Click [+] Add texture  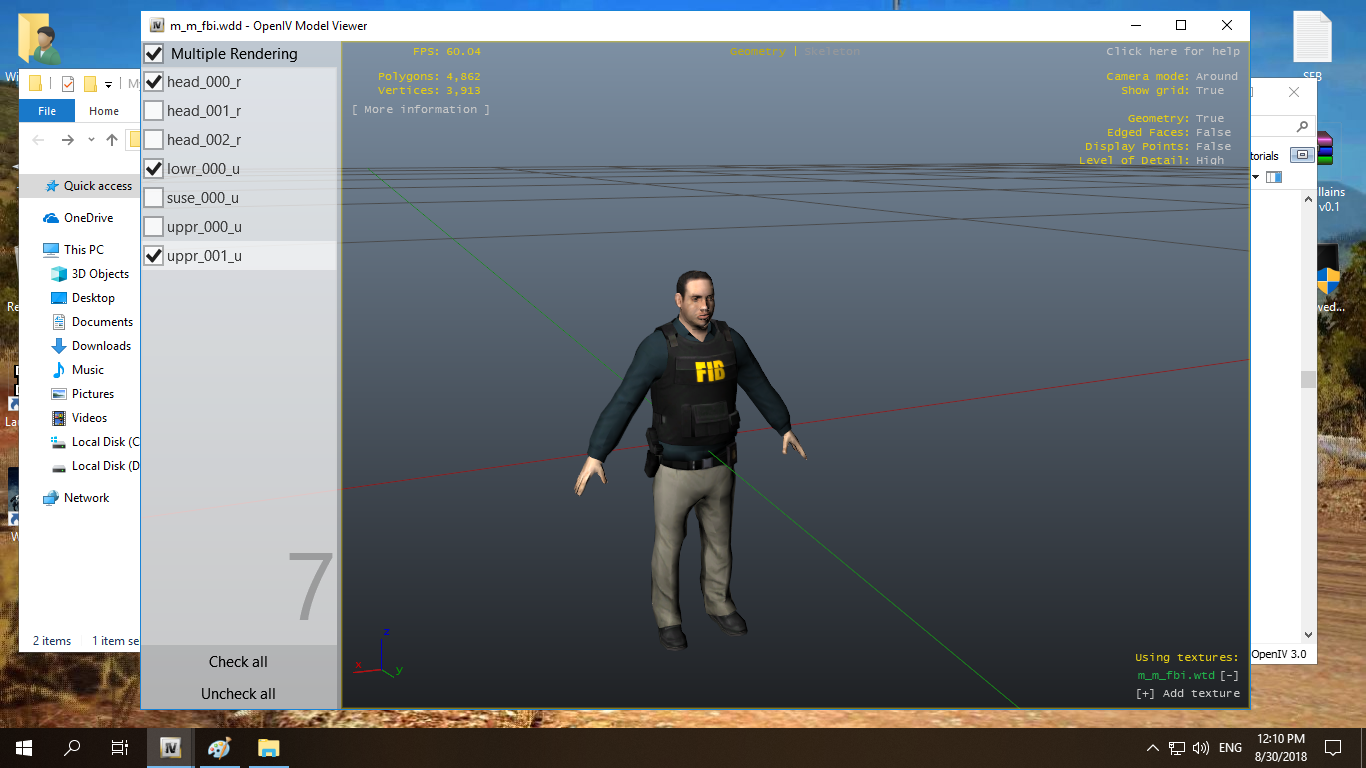[x=1188, y=694]
